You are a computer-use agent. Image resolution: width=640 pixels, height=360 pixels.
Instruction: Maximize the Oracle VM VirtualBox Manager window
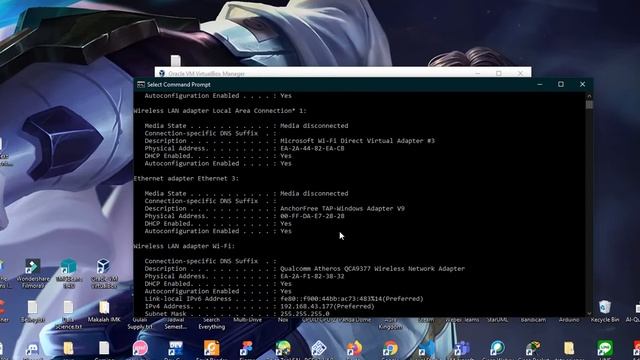point(499,73)
